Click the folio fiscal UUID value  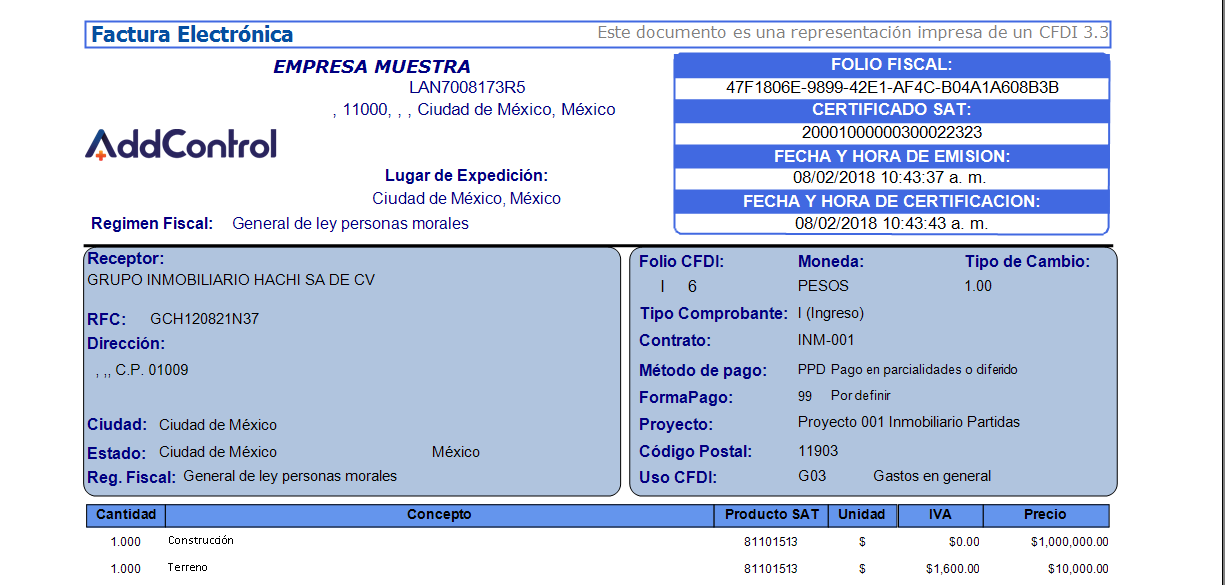click(x=892, y=87)
